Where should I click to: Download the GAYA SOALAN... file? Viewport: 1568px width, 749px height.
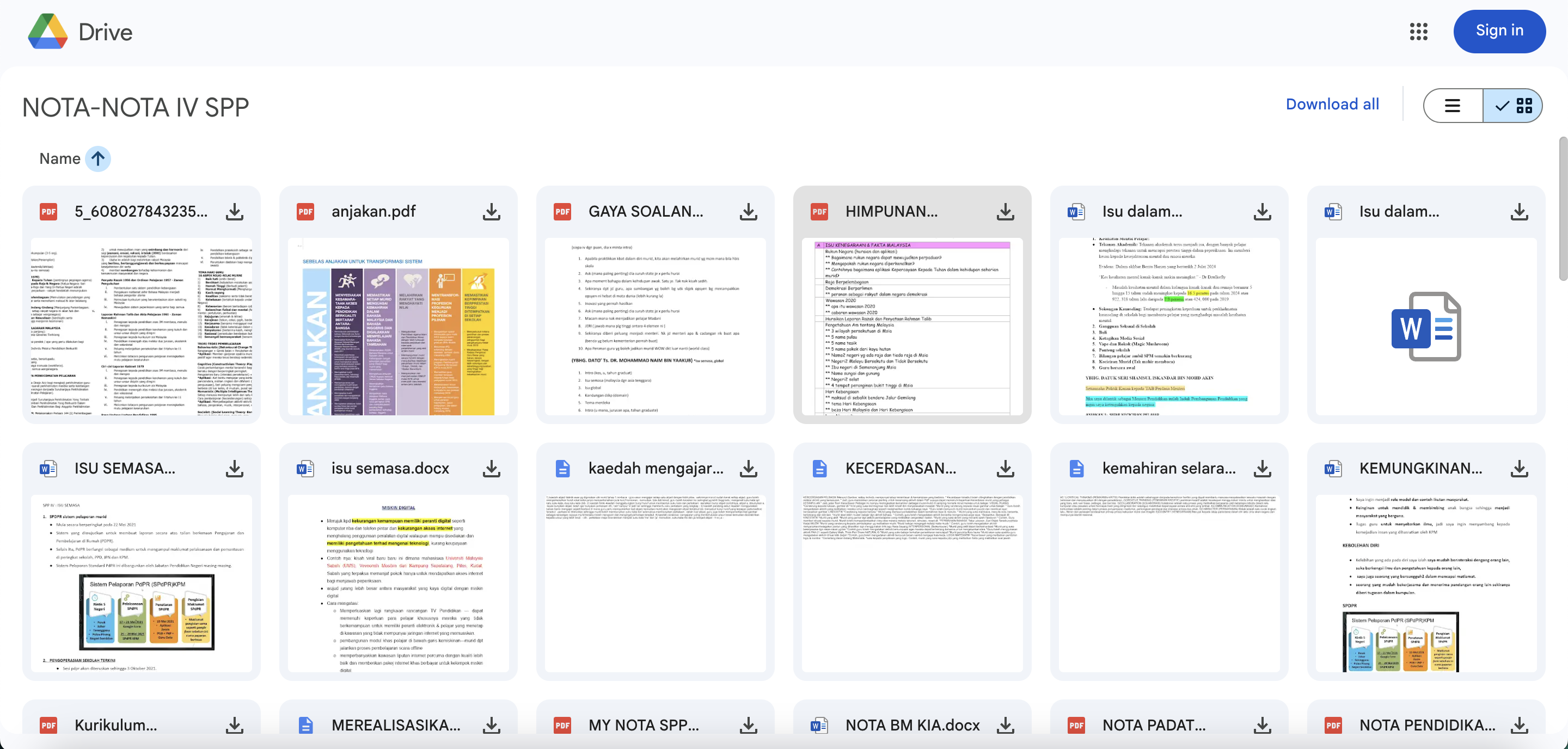click(748, 212)
